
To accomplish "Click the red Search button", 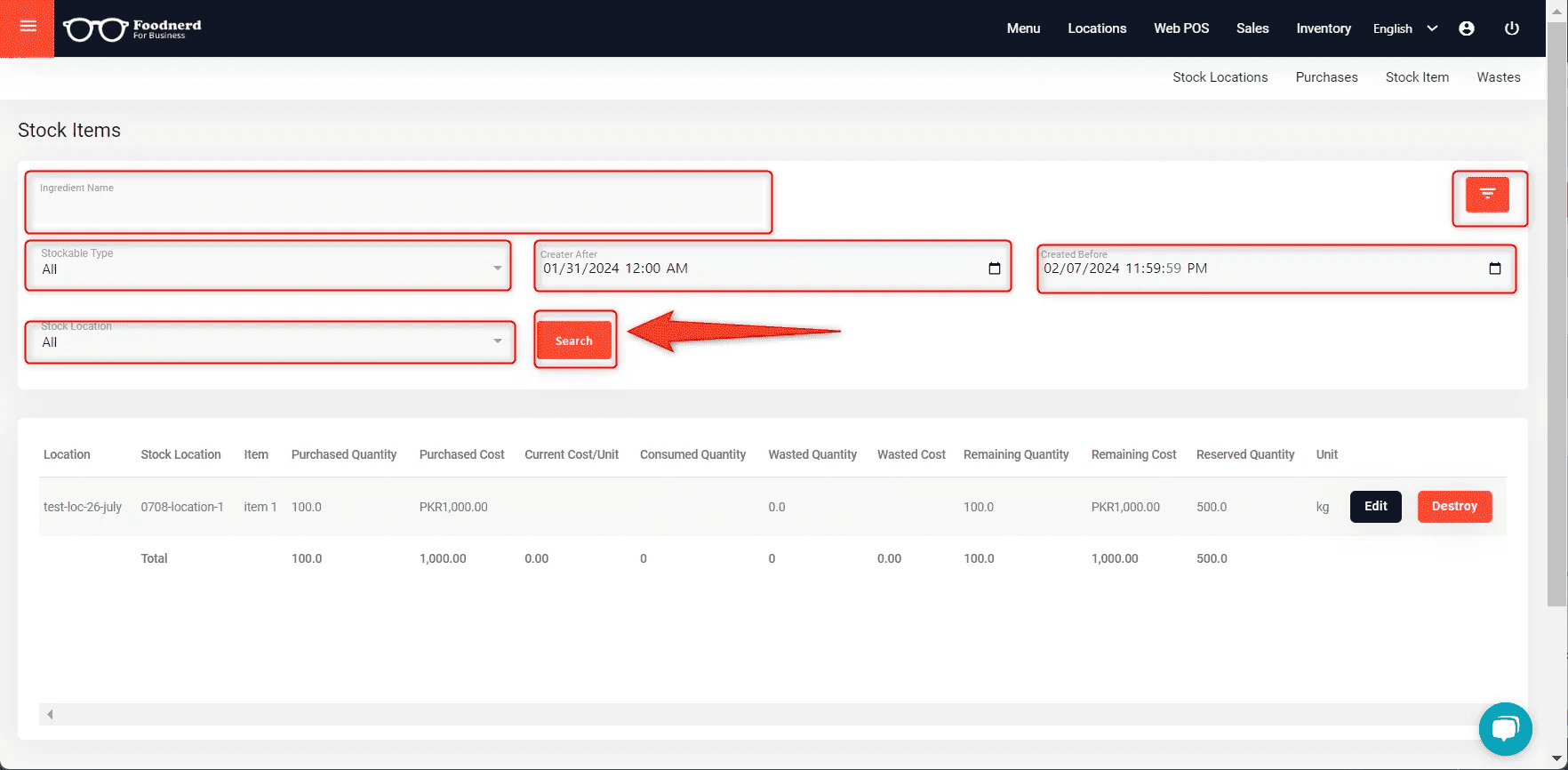I will tap(574, 341).
